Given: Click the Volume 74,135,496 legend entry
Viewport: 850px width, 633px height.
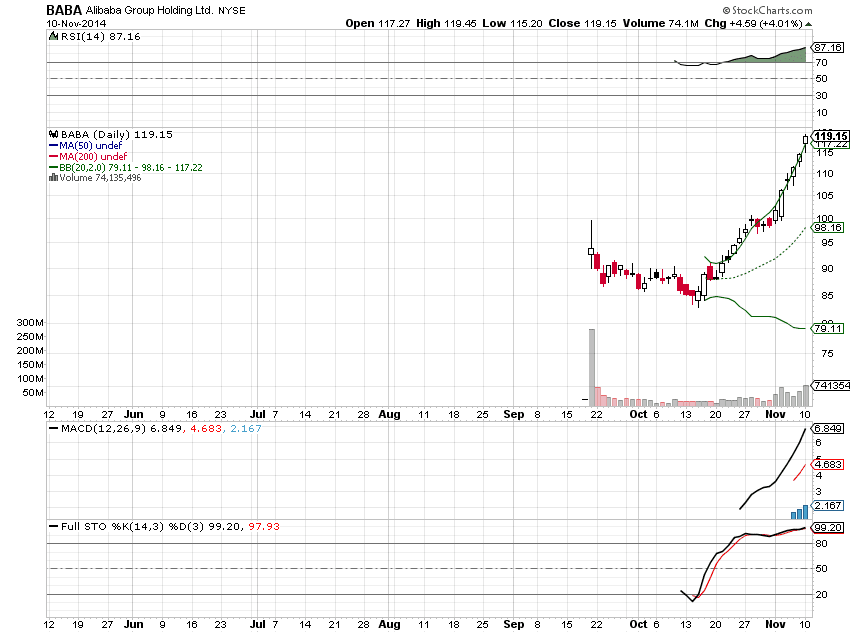Looking at the screenshot, I should [x=100, y=177].
